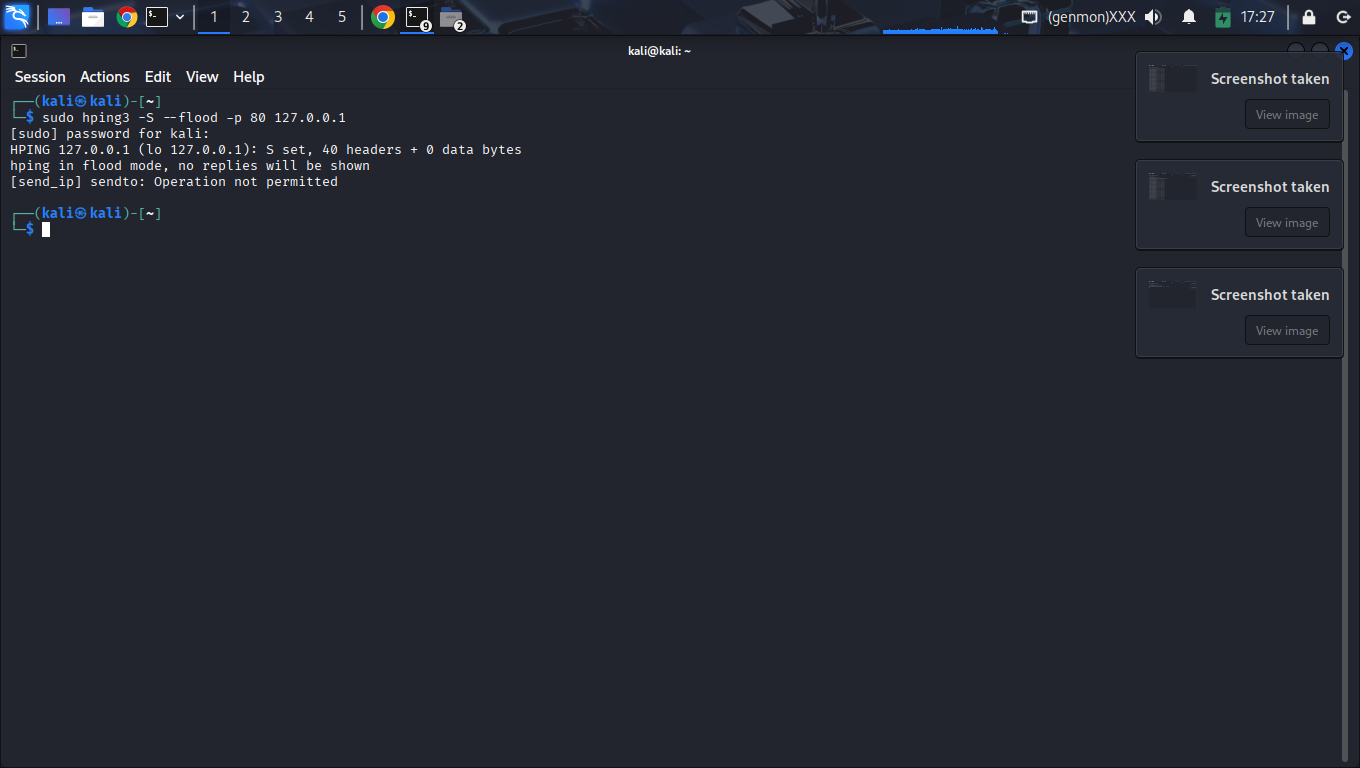Click View image on the top notification
This screenshot has width=1360, height=768.
tap(1287, 115)
